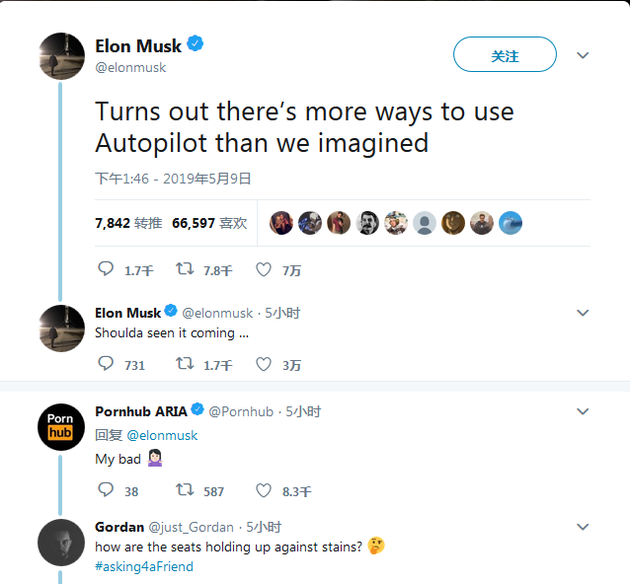
Task: View the 7,842 转推 retweets list
Action: (129, 223)
